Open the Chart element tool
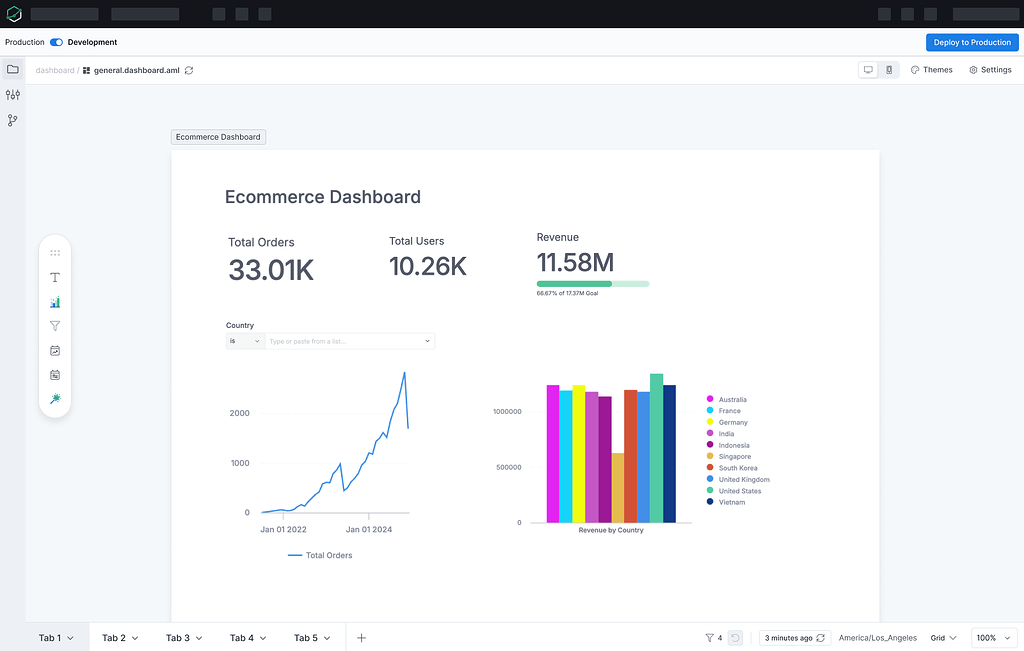The image size is (1024, 651). 55,301
